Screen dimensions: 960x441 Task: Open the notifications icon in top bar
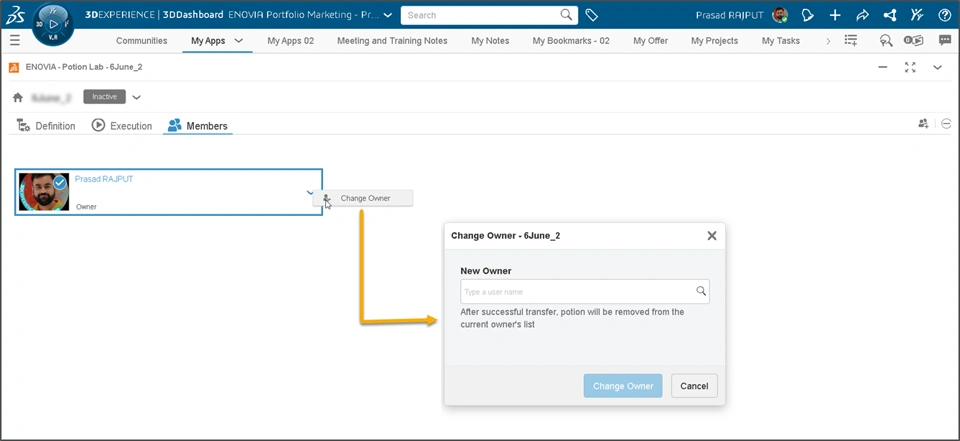pyautogui.click(x=808, y=15)
